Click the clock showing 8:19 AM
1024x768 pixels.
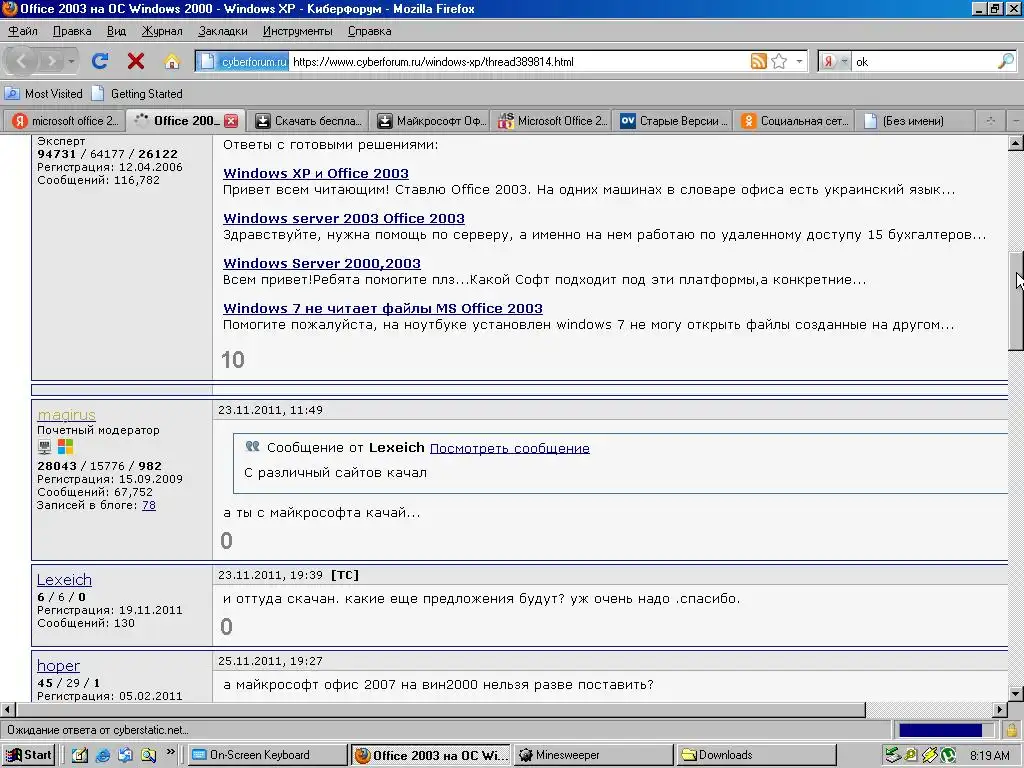(x=989, y=756)
